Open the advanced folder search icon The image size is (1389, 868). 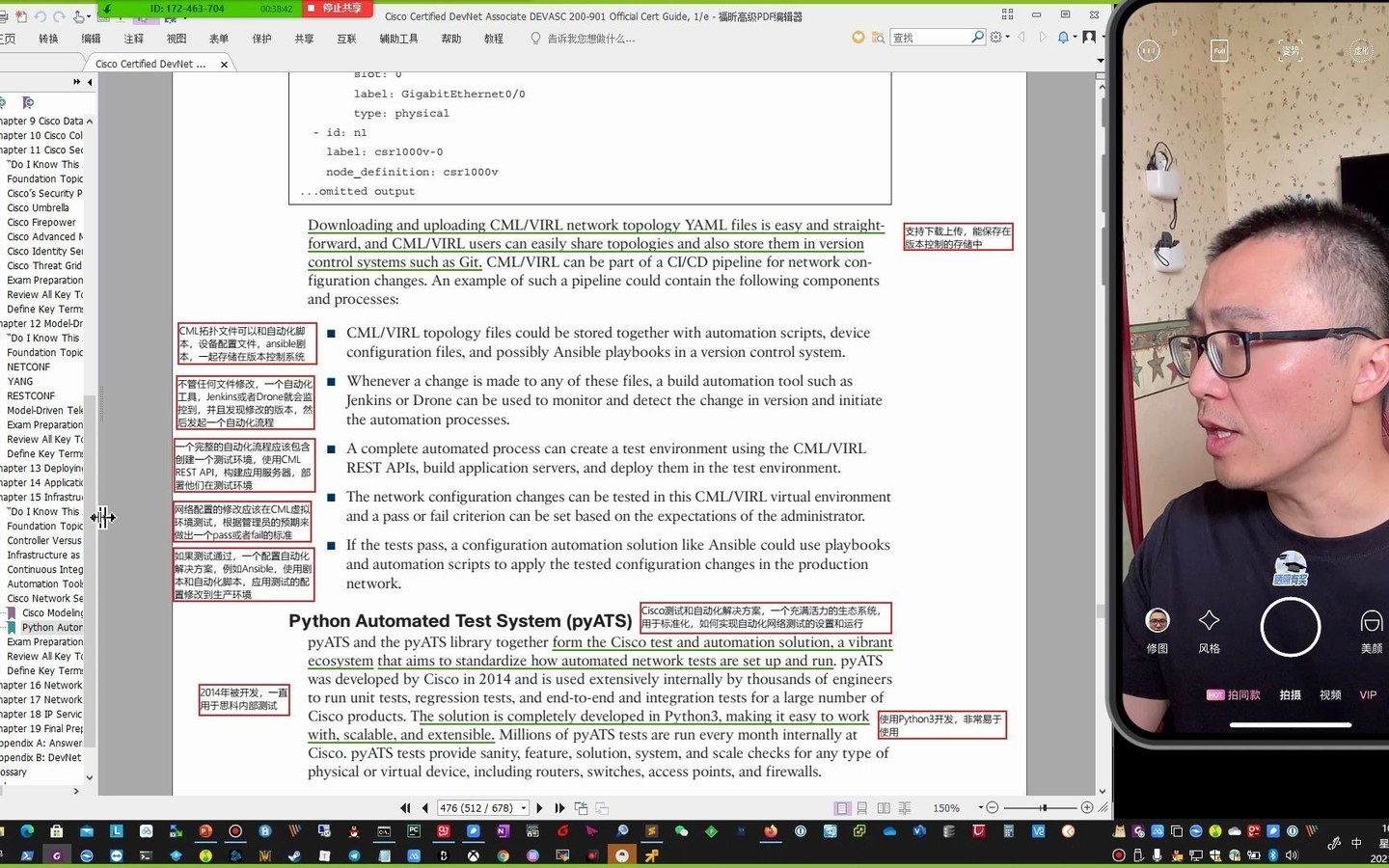coord(878,38)
